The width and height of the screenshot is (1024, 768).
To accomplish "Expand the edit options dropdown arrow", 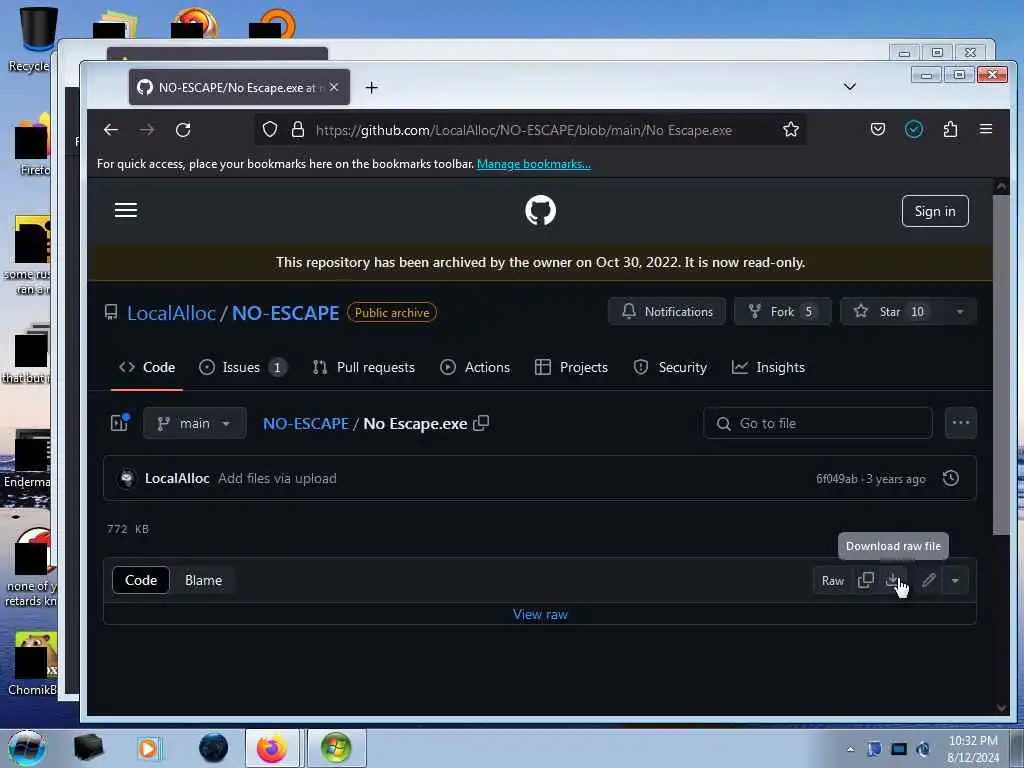I will pyautogui.click(x=955, y=580).
